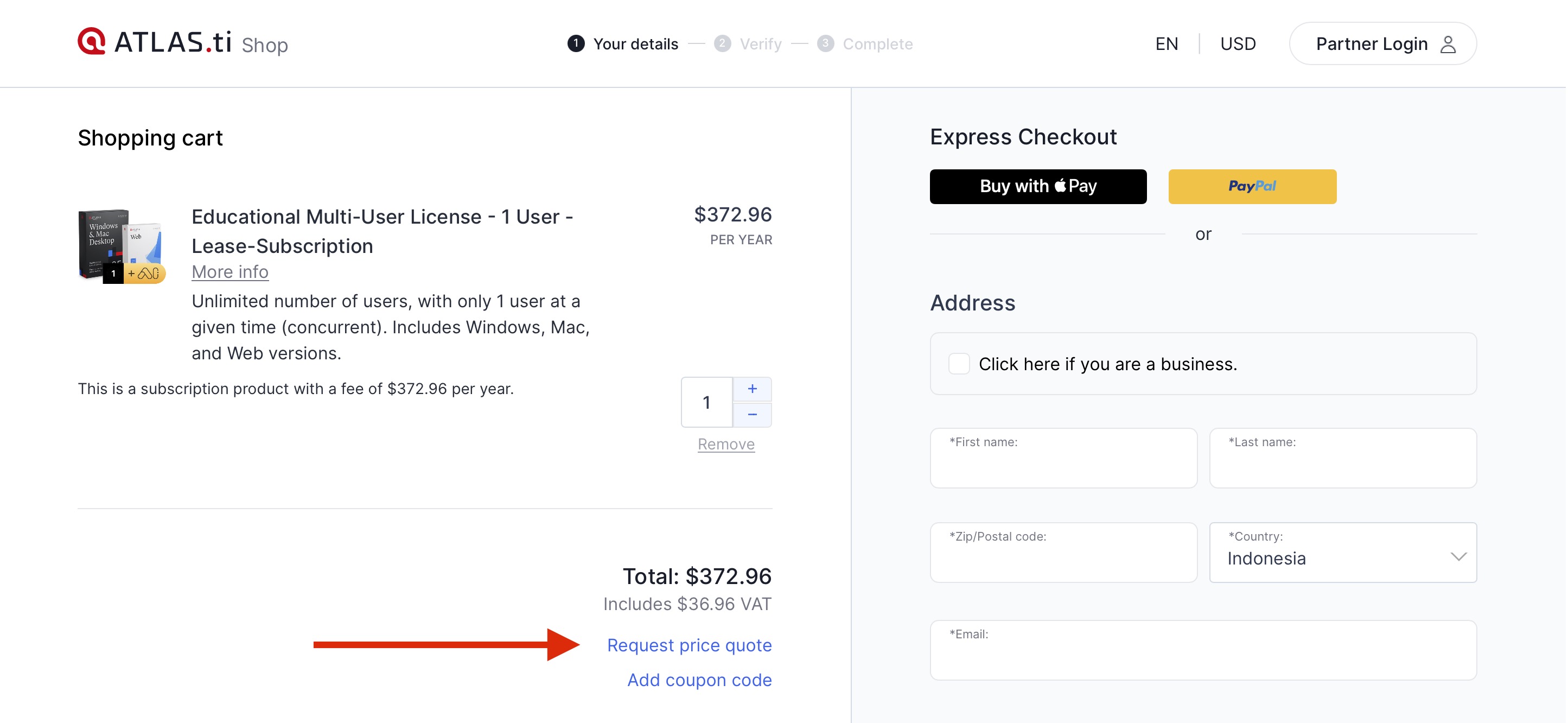Increase quantity with the plus button
This screenshot has height=723, width=1568.
(752, 389)
